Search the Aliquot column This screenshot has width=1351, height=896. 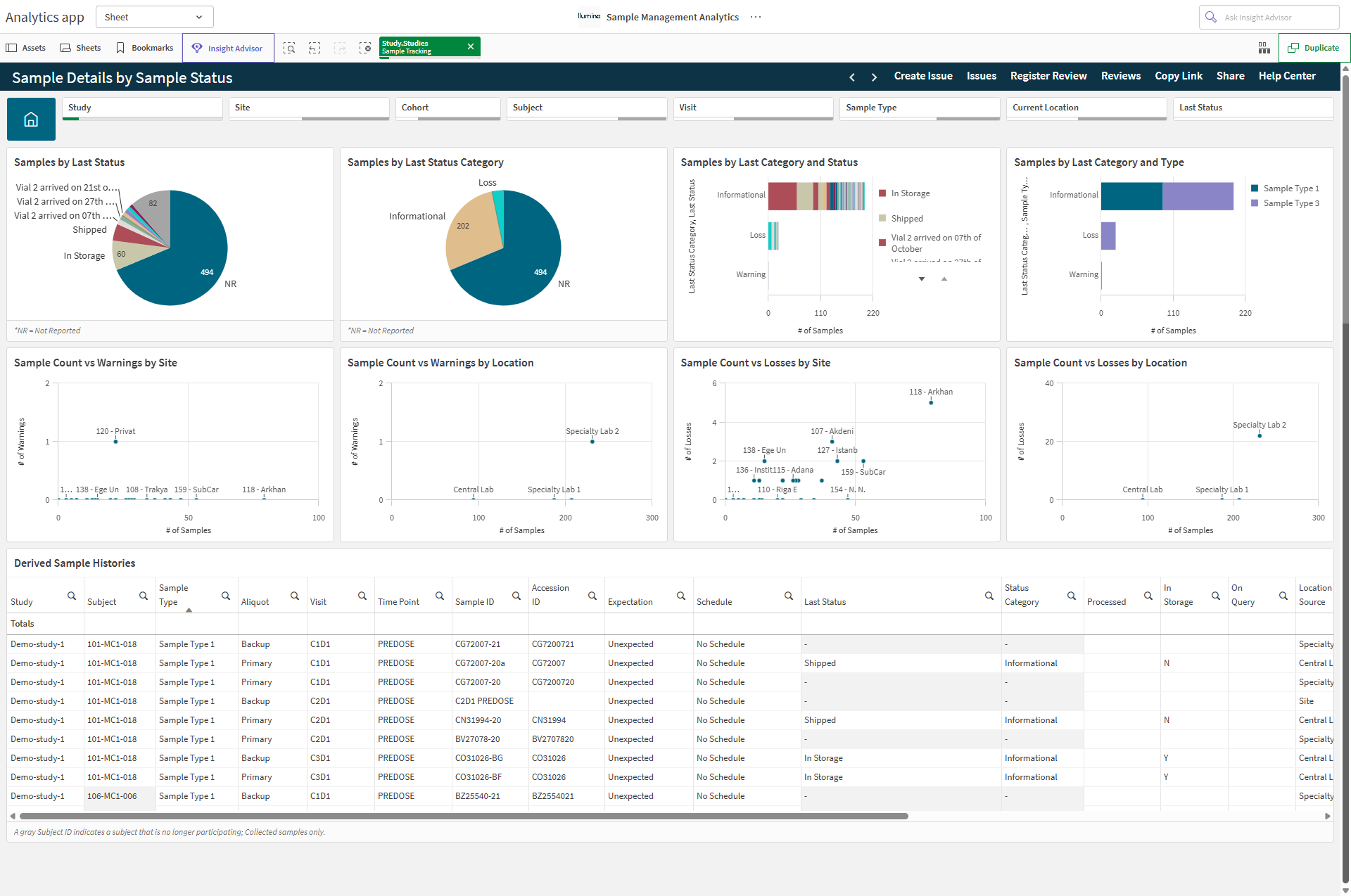[x=295, y=596]
